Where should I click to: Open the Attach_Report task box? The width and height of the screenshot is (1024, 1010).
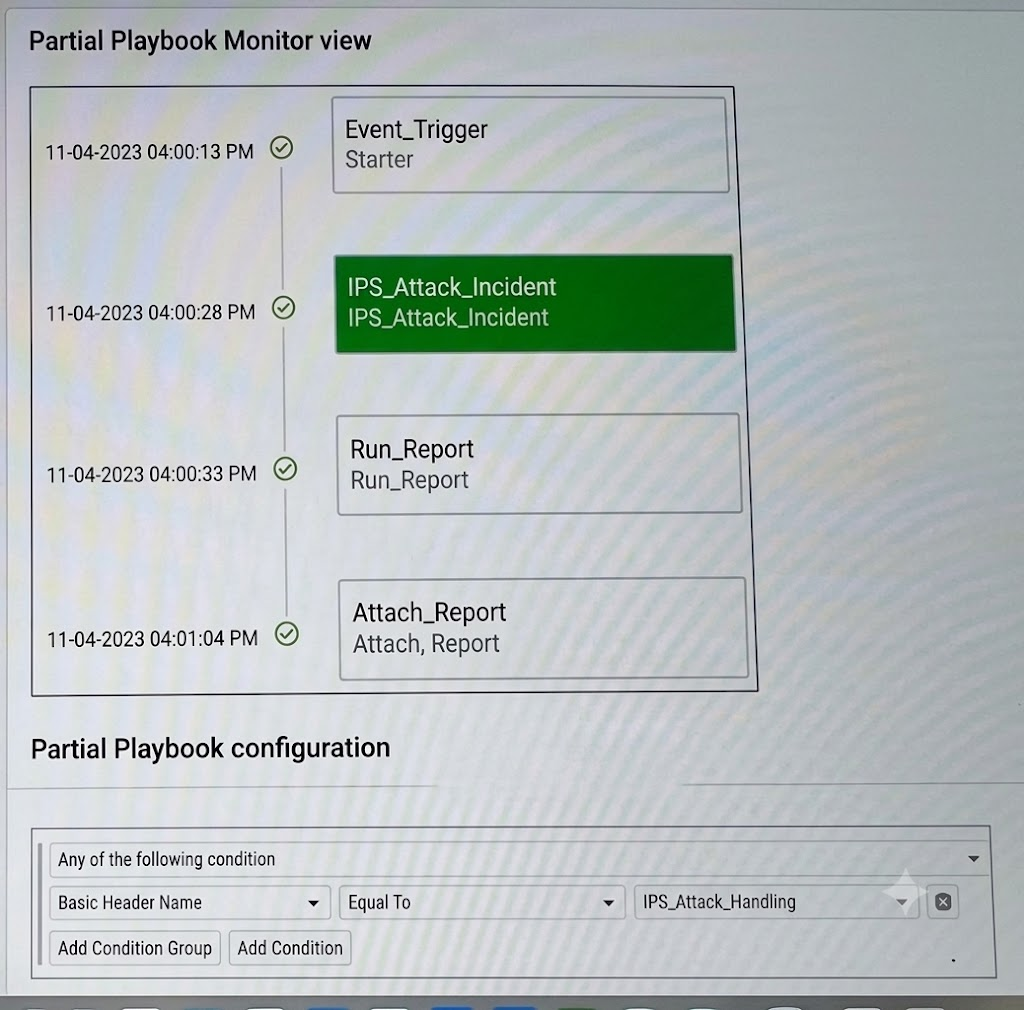543,629
